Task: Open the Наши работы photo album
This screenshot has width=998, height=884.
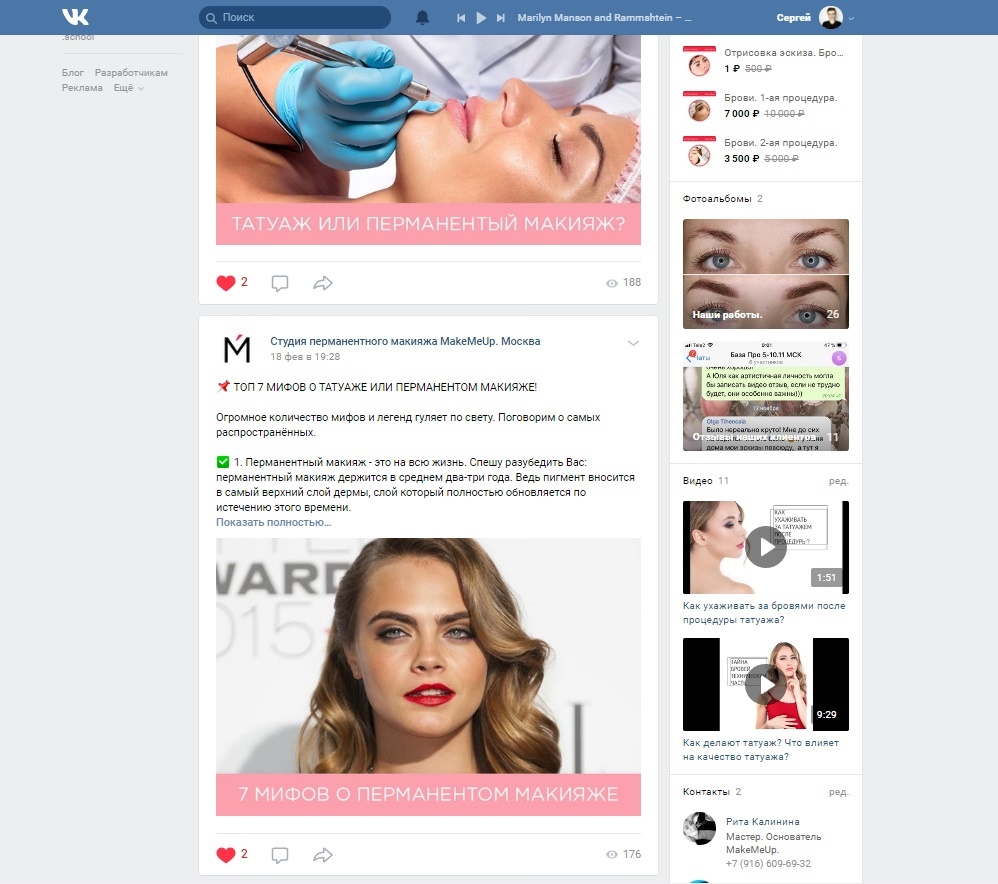Action: pos(766,274)
